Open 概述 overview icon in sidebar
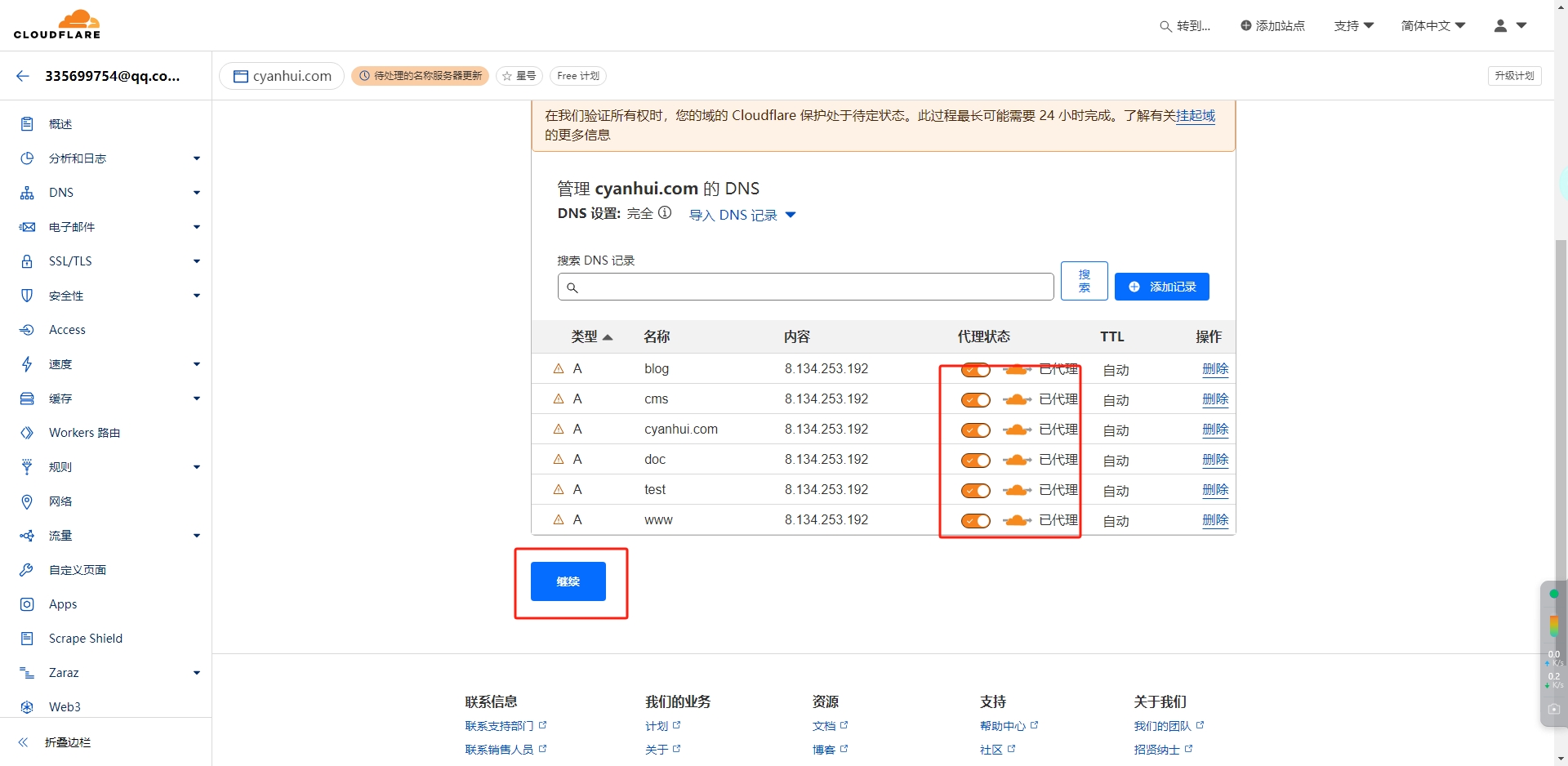 click(x=27, y=124)
